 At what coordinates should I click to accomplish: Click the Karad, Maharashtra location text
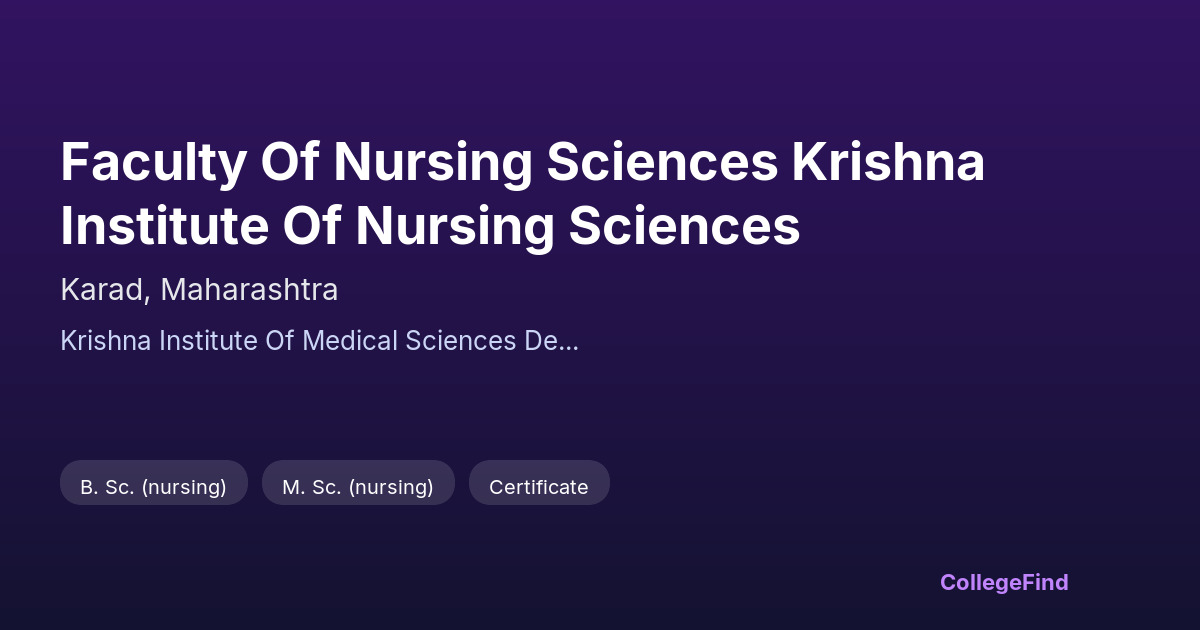(x=199, y=290)
